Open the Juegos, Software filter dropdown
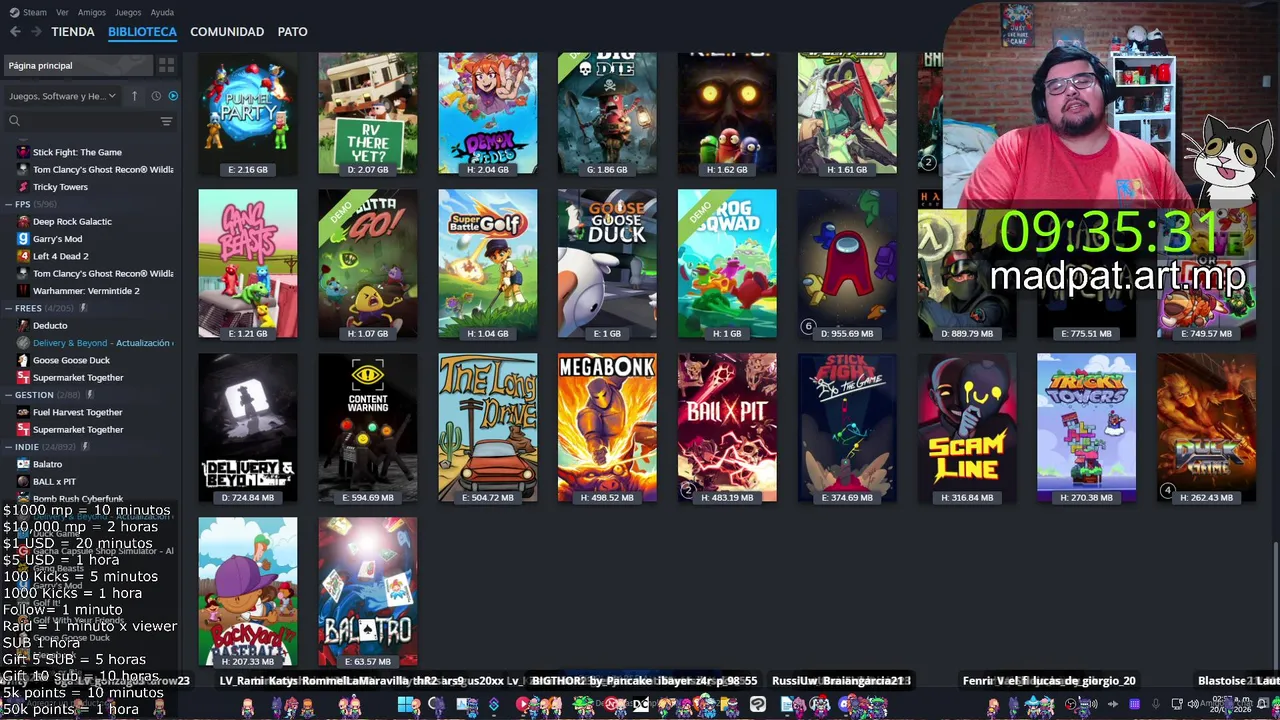Image resolution: width=1280 pixels, height=720 pixels. (62, 96)
